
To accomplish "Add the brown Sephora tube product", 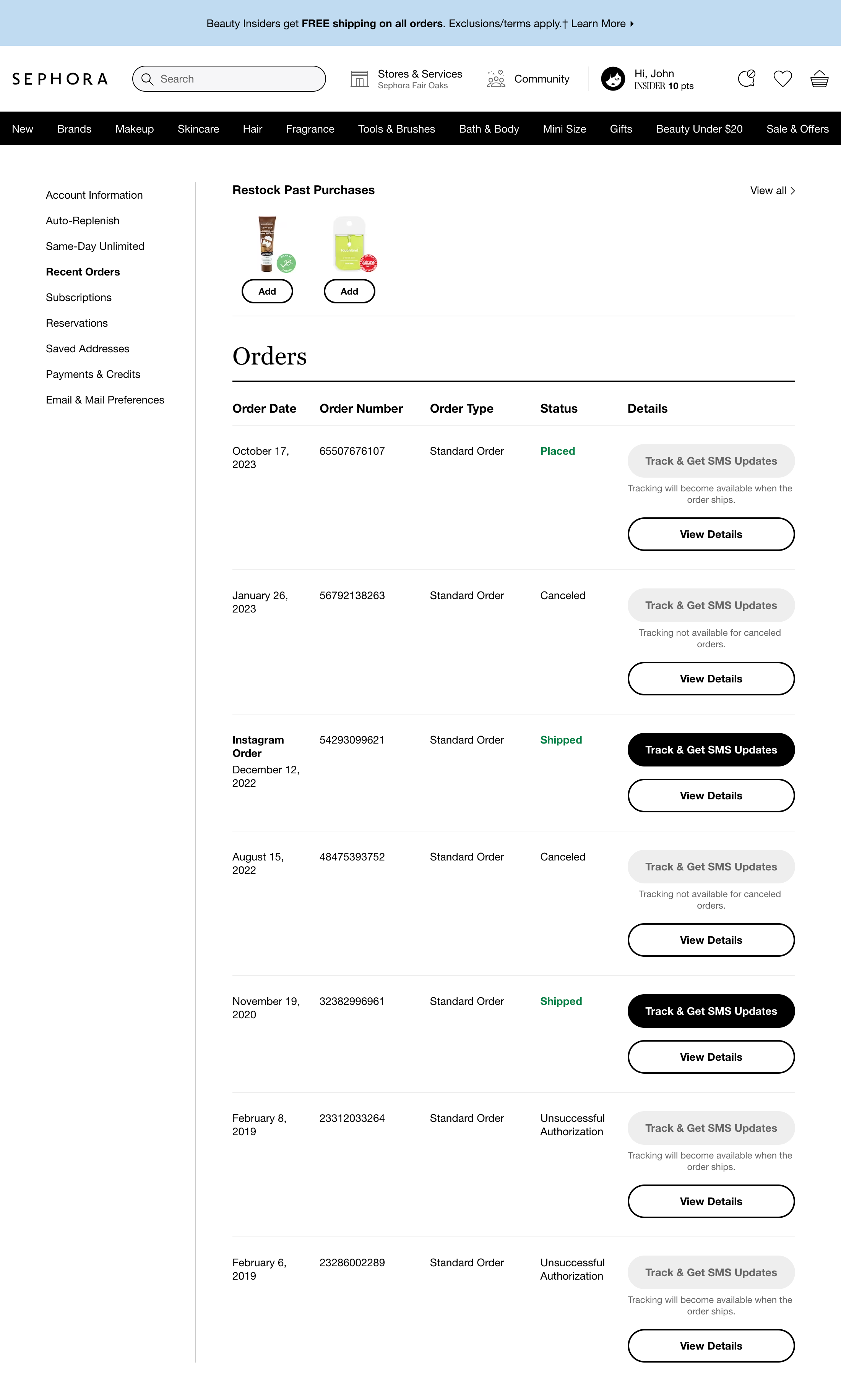I will [x=267, y=291].
